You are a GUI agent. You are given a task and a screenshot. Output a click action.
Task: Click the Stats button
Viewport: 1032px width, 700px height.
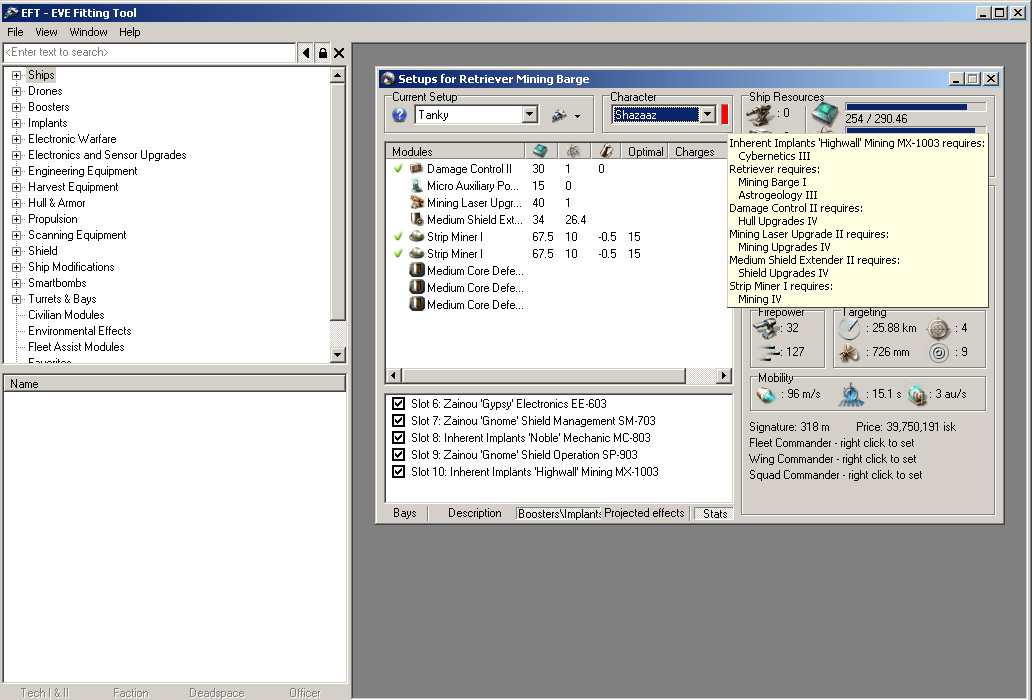tap(715, 514)
